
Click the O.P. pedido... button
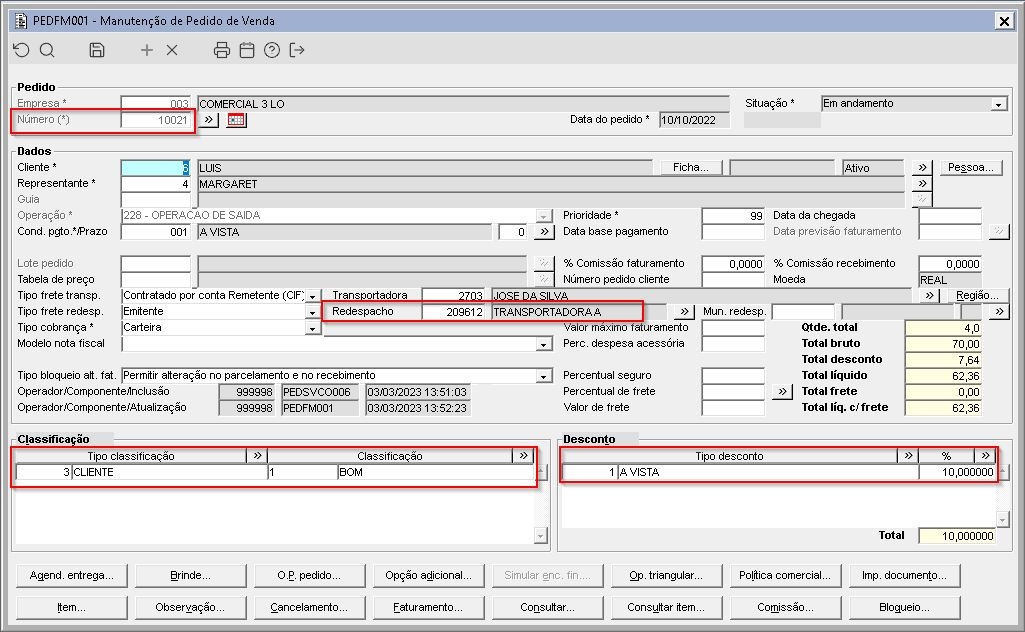[x=309, y=575]
